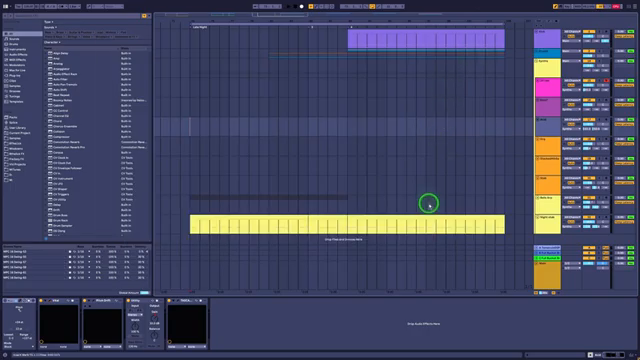Open the Plug-Ins browser category
Image resolution: width=640 pixels, height=360 pixels.
[x=15, y=76]
